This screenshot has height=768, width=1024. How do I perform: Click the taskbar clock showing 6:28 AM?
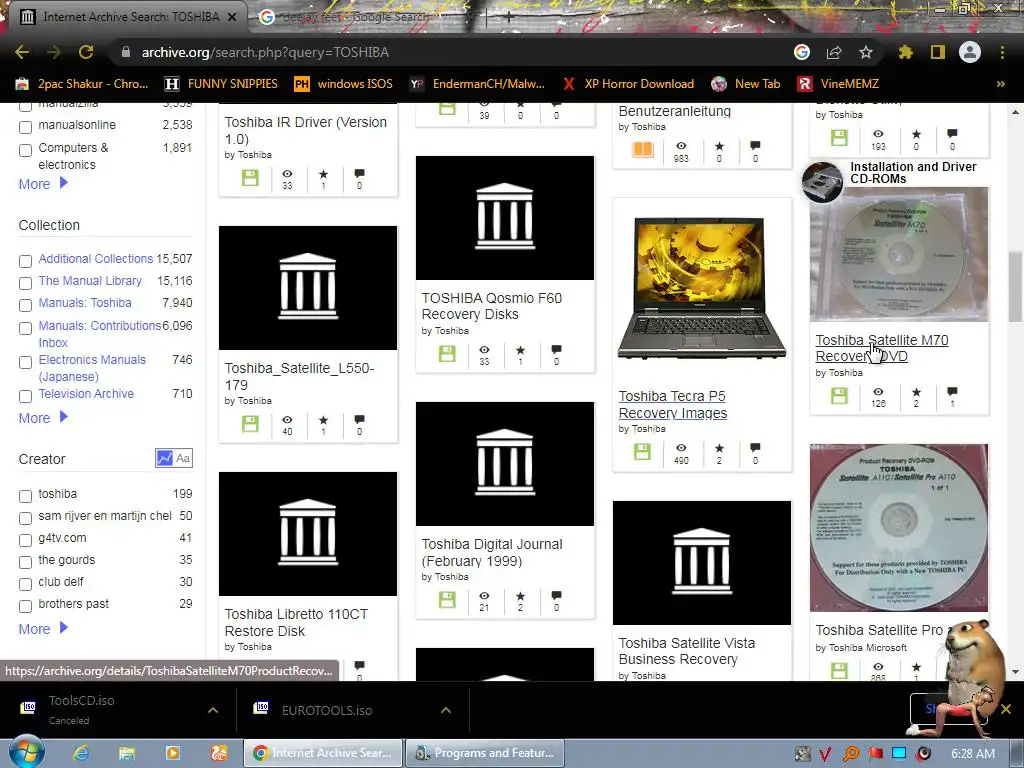coord(972,754)
